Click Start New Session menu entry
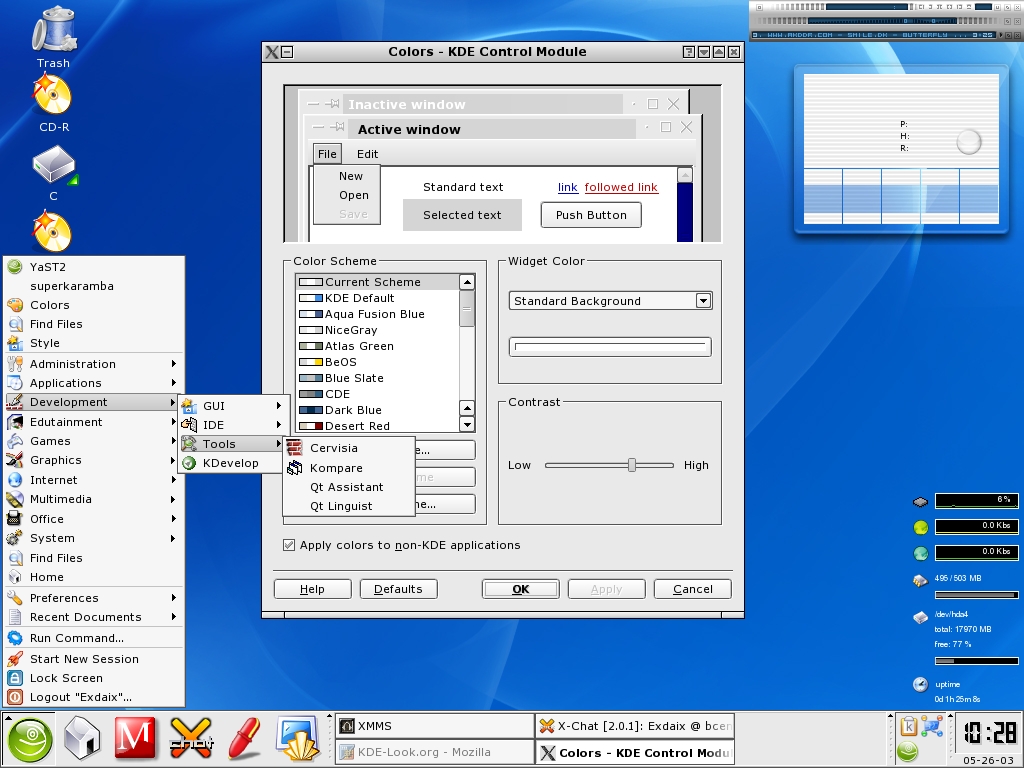This screenshot has width=1024, height=768. pyautogui.click(x=94, y=659)
